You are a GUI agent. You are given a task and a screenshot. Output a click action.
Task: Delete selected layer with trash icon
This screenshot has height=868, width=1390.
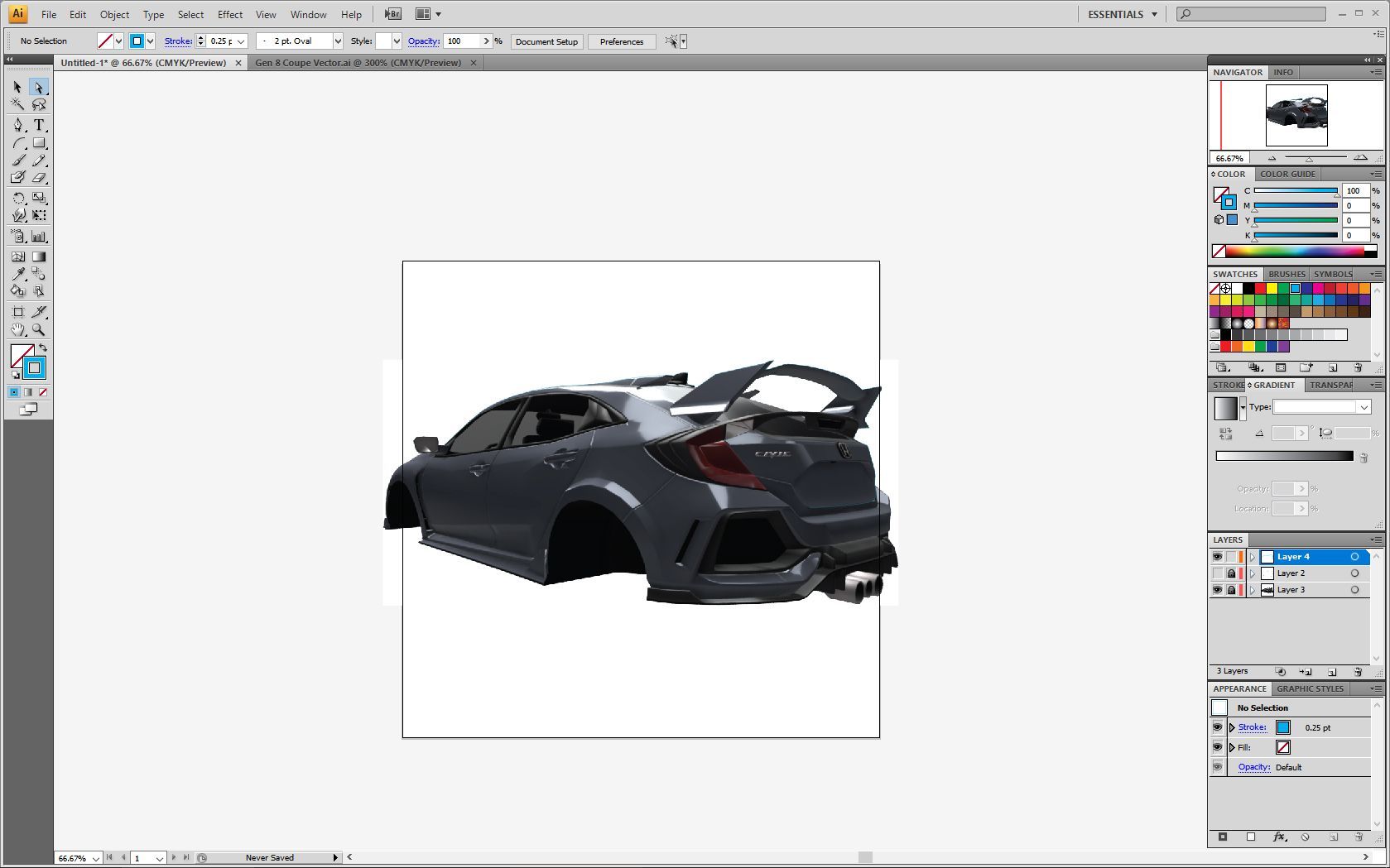click(1358, 672)
